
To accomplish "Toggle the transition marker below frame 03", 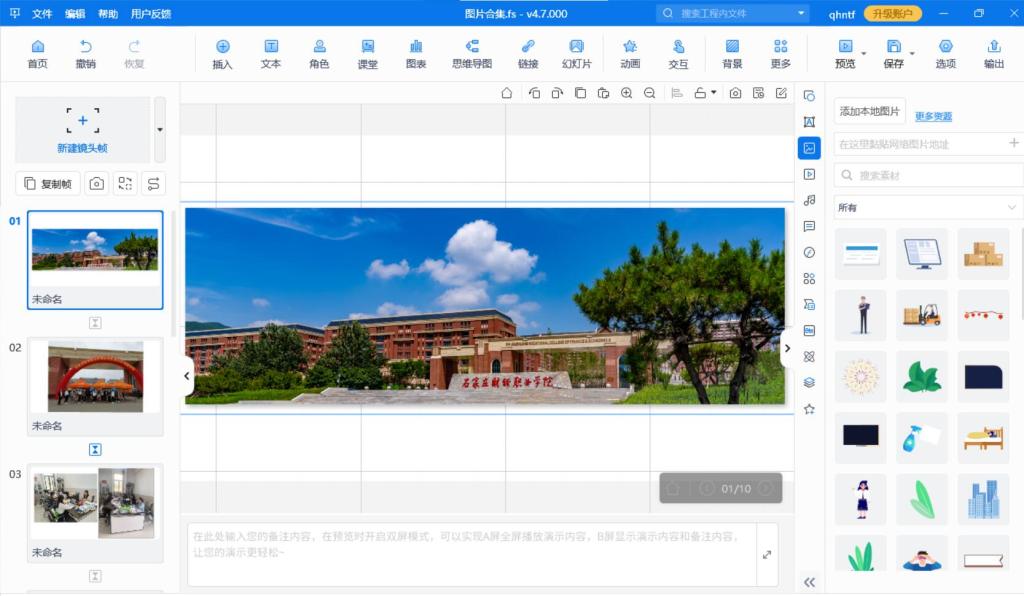I will tap(95, 576).
